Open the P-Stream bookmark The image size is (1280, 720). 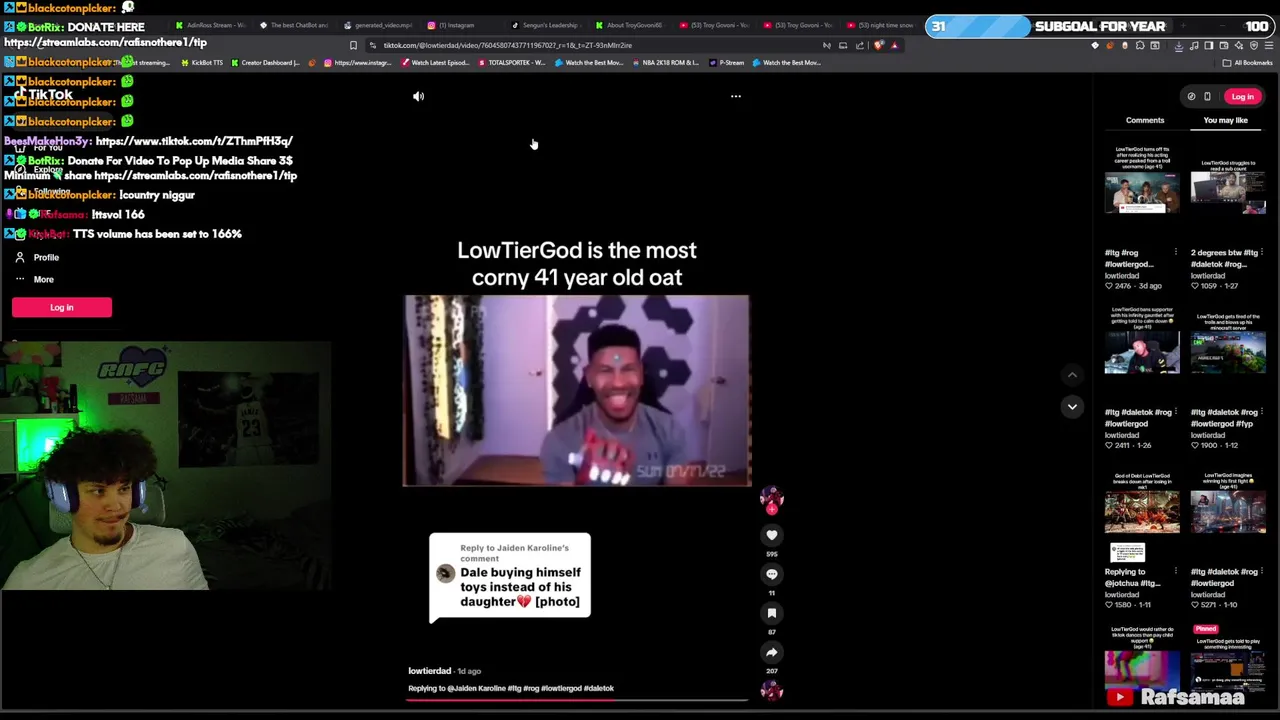727,63
